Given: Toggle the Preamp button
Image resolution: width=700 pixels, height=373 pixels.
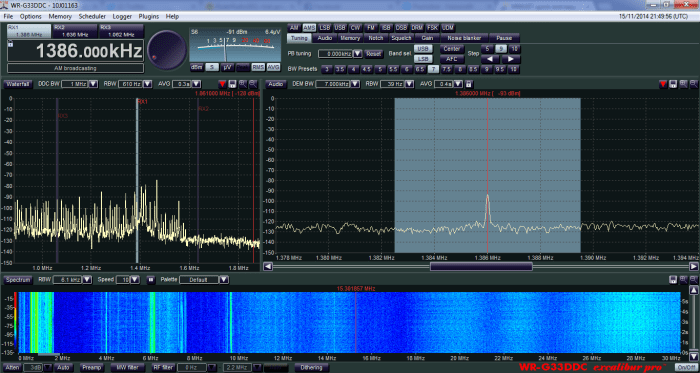Looking at the screenshot, I should pos(91,368).
